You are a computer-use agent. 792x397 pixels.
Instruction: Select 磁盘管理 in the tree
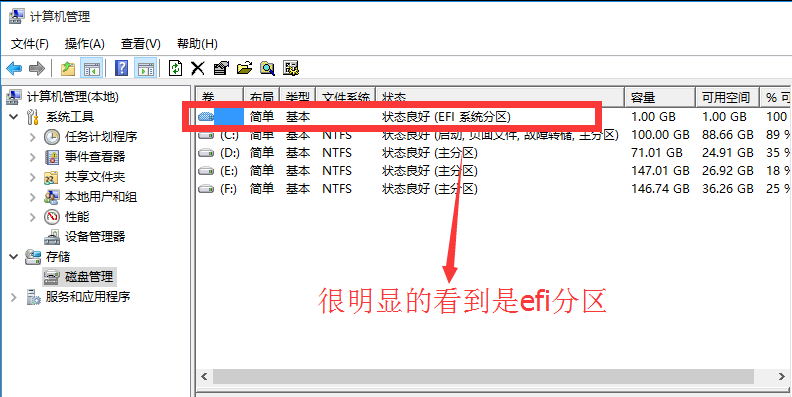click(89, 277)
